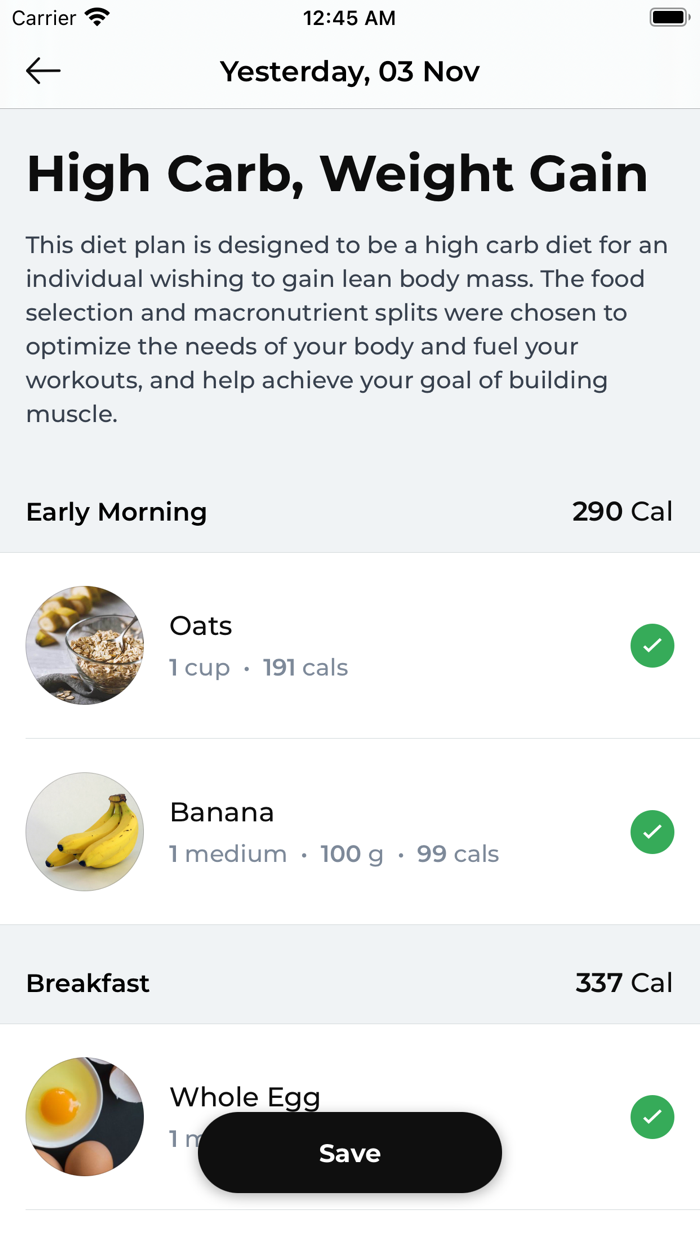The image size is (700, 1244).
Task: Tap the High Carb, Weight Gain heading
Action: pos(337,174)
